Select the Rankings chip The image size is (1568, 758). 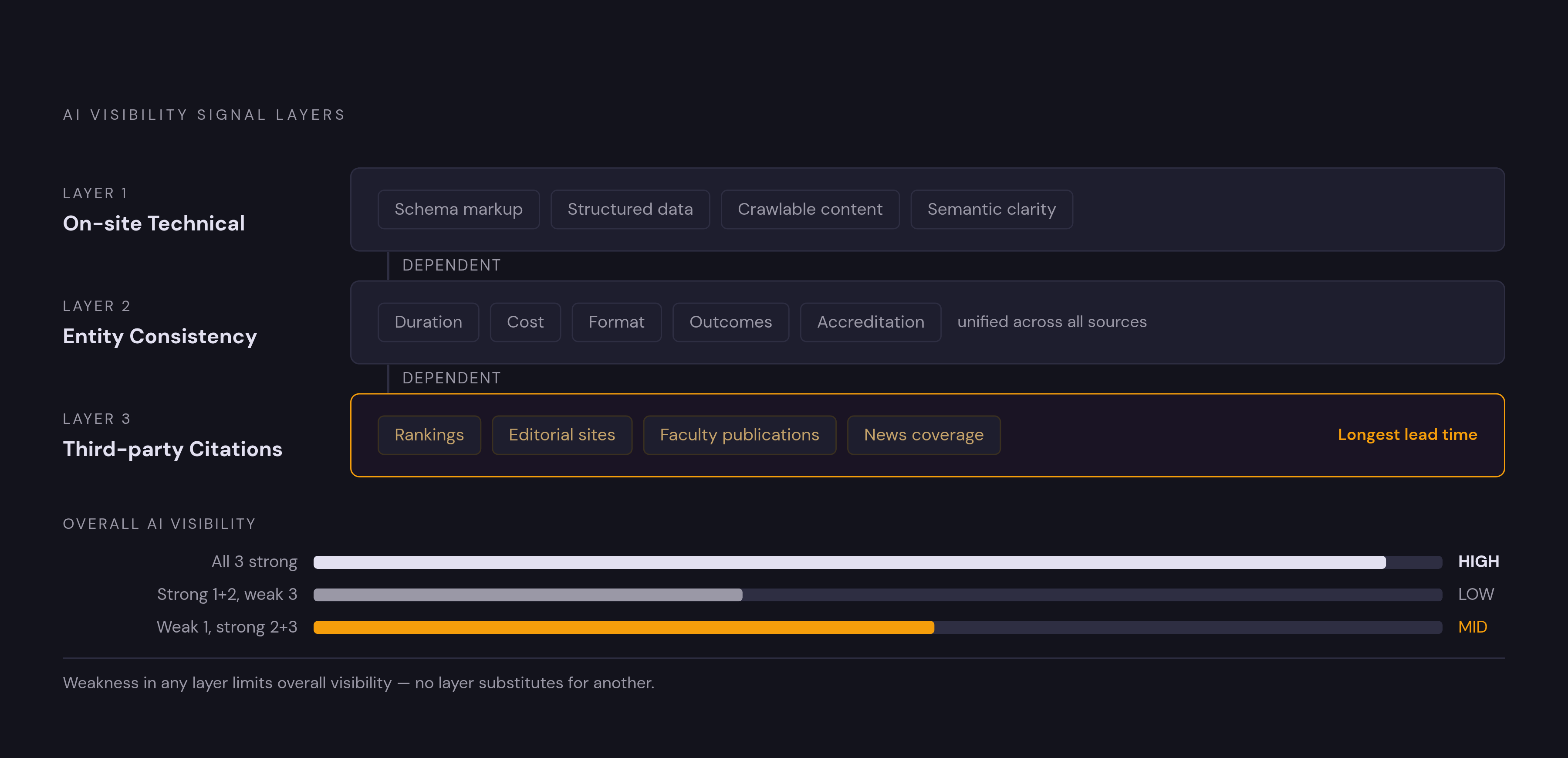pos(429,435)
